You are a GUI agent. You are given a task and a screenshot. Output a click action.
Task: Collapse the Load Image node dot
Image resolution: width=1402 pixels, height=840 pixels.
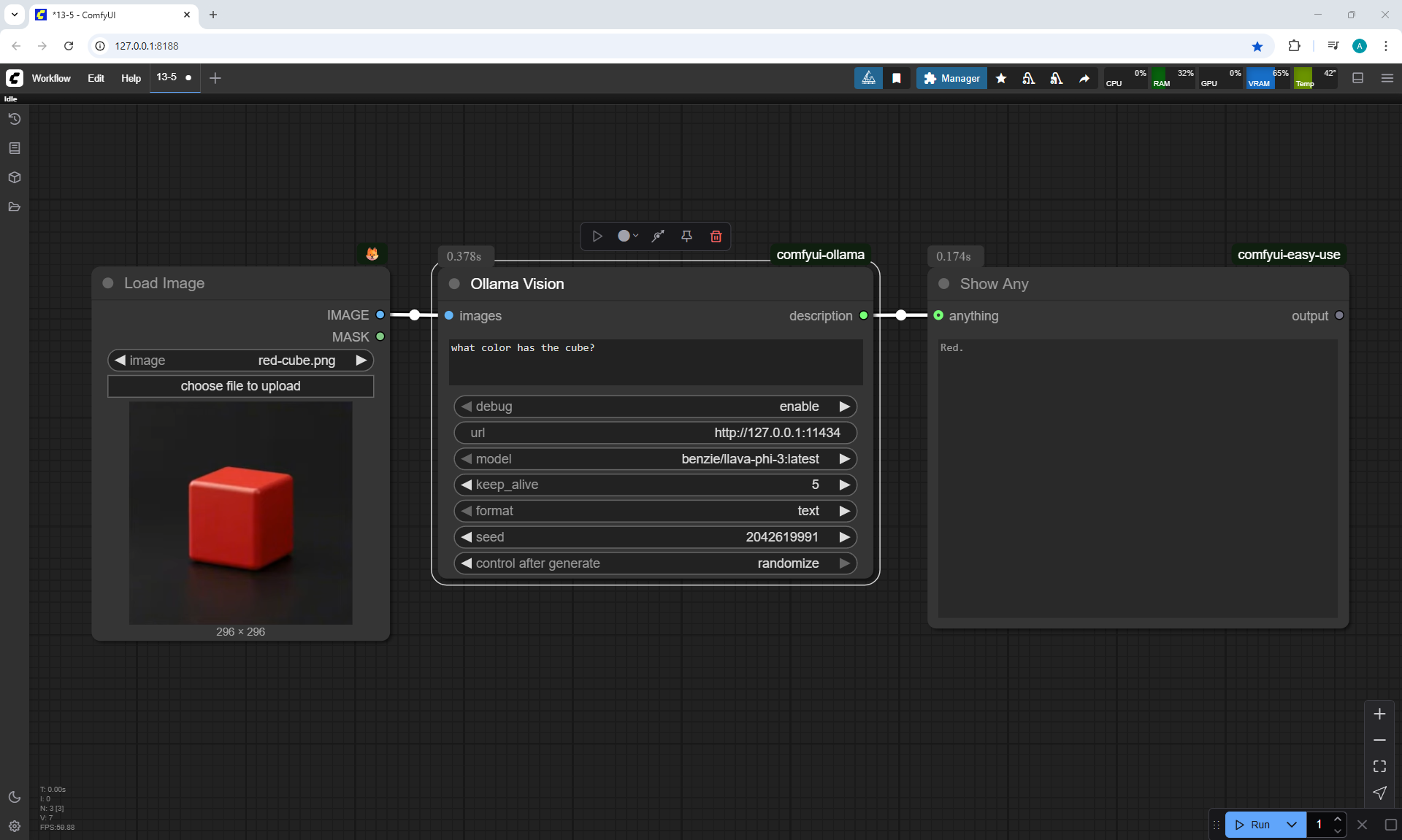coord(108,283)
